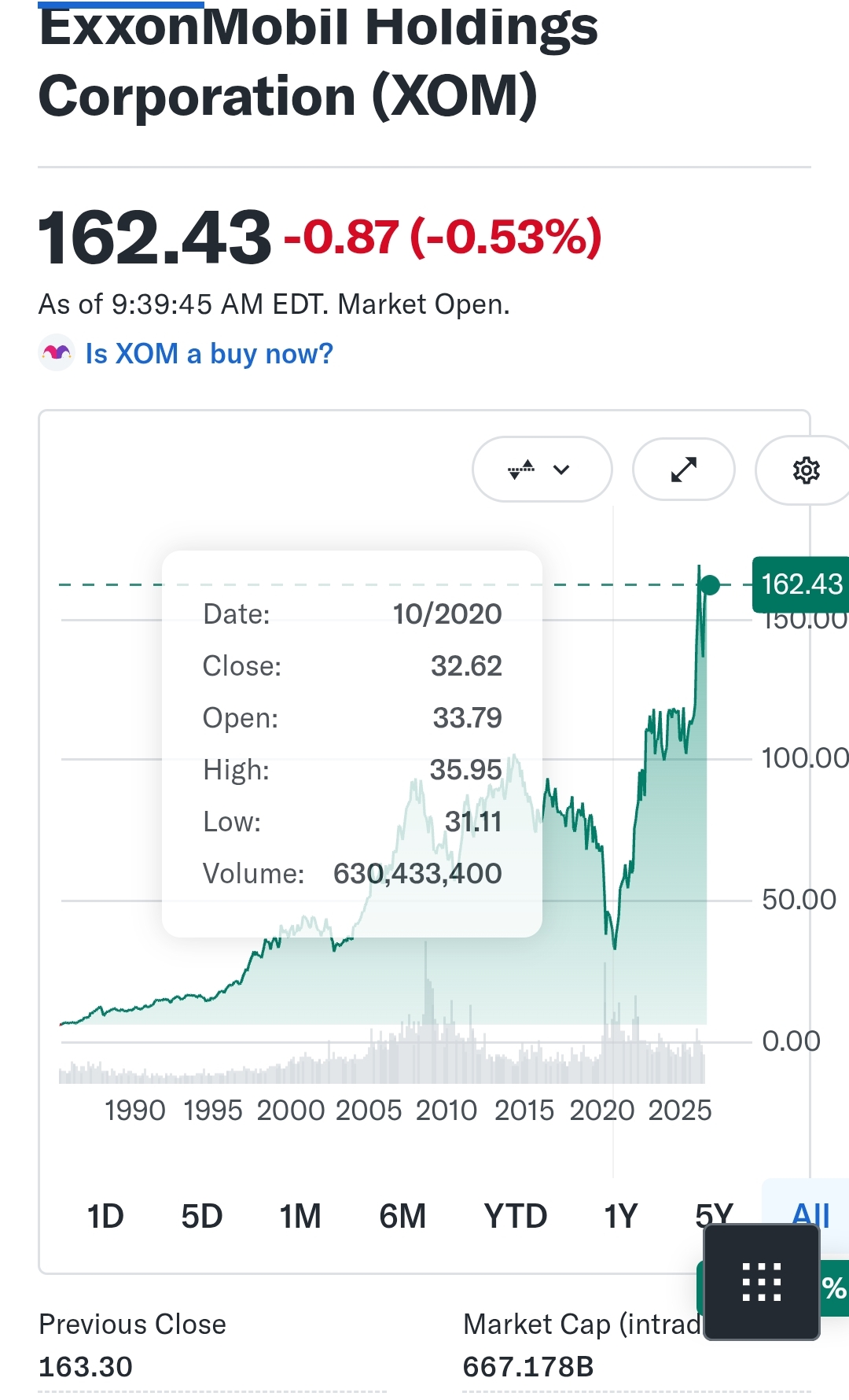Tap Previous Close label

click(x=132, y=1324)
